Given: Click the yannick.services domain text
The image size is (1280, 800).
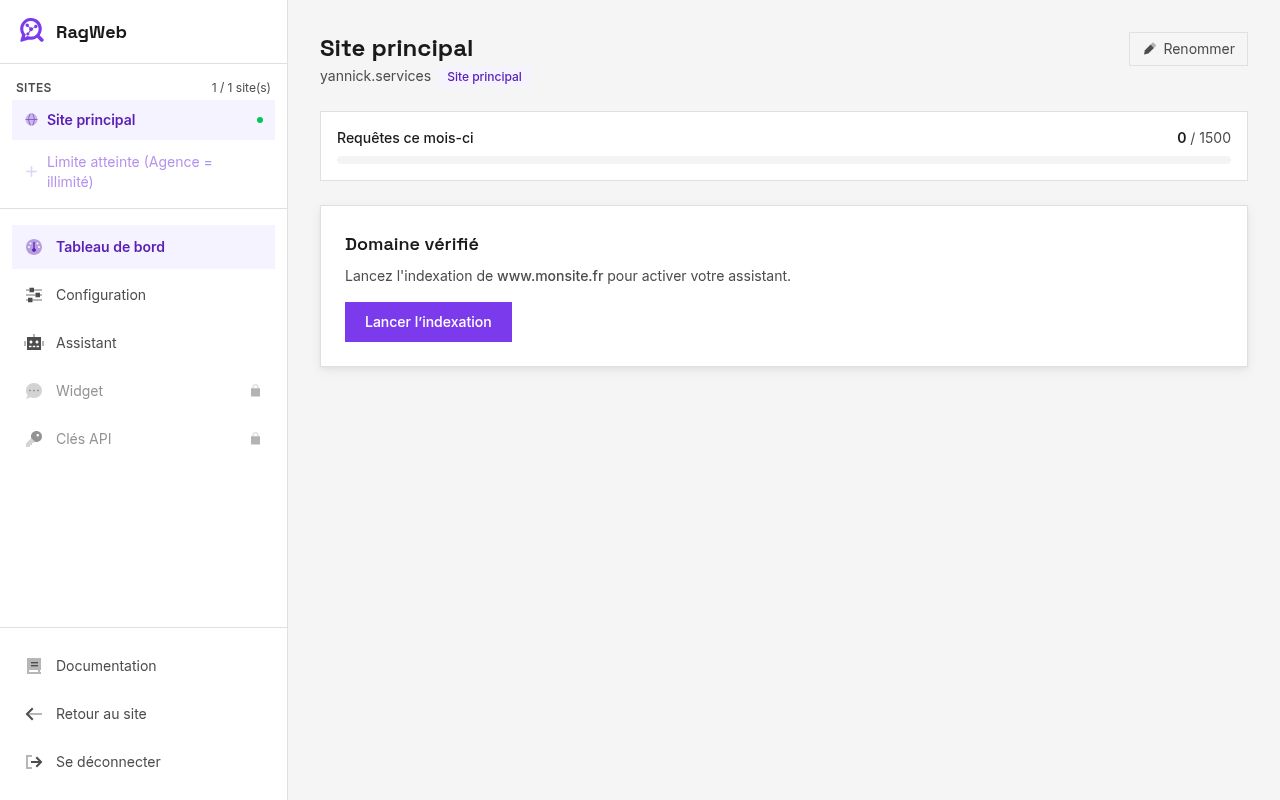Looking at the screenshot, I should pyautogui.click(x=375, y=76).
